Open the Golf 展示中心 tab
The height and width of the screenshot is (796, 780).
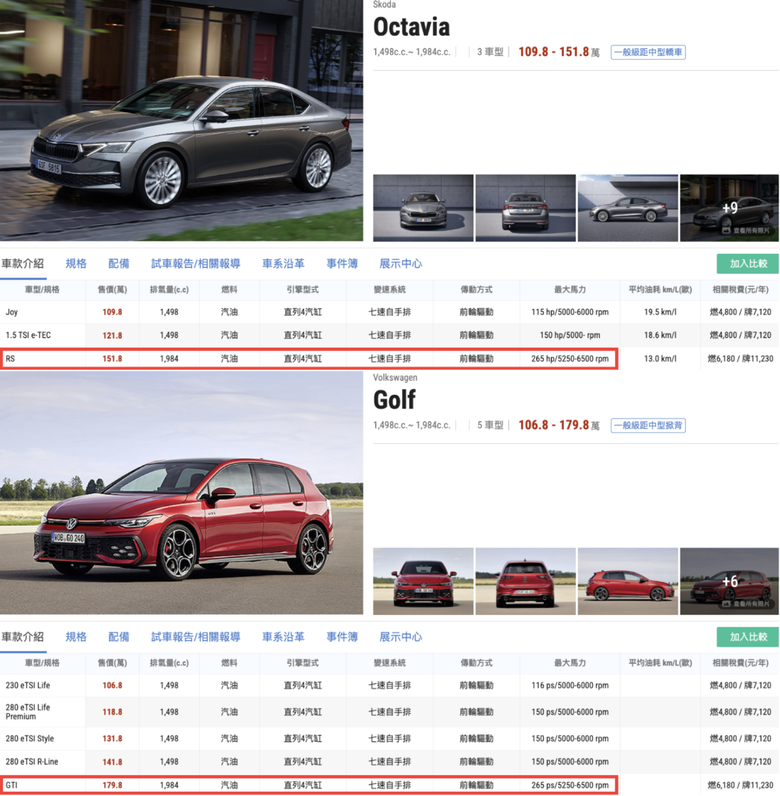pyautogui.click(x=401, y=637)
